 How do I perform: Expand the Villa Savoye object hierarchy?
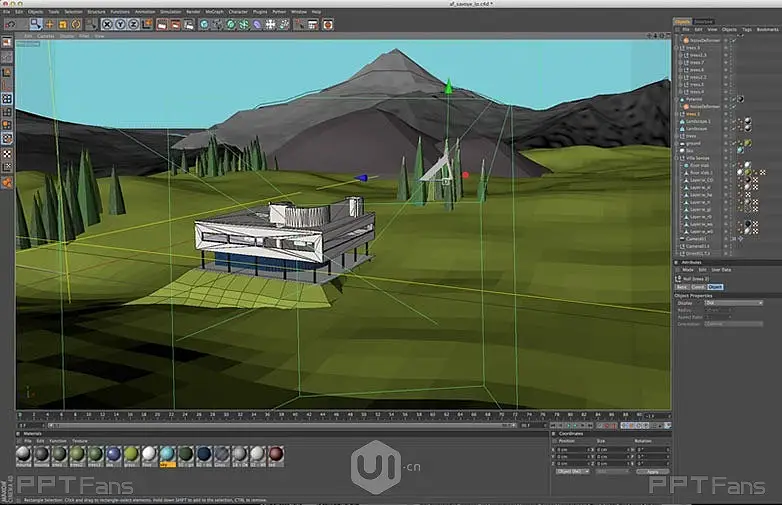pyautogui.click(x=677, y=157)
